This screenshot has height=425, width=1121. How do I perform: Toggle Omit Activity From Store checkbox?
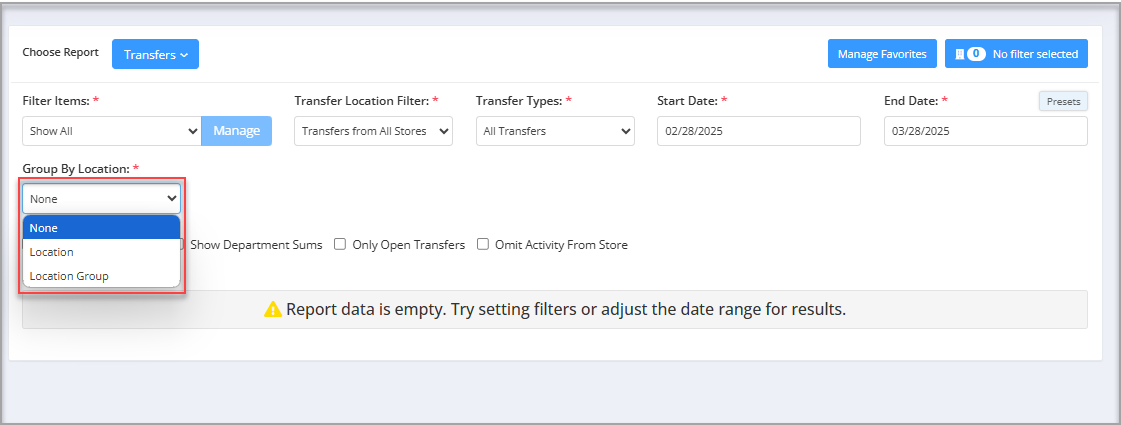tap(483, 244)
